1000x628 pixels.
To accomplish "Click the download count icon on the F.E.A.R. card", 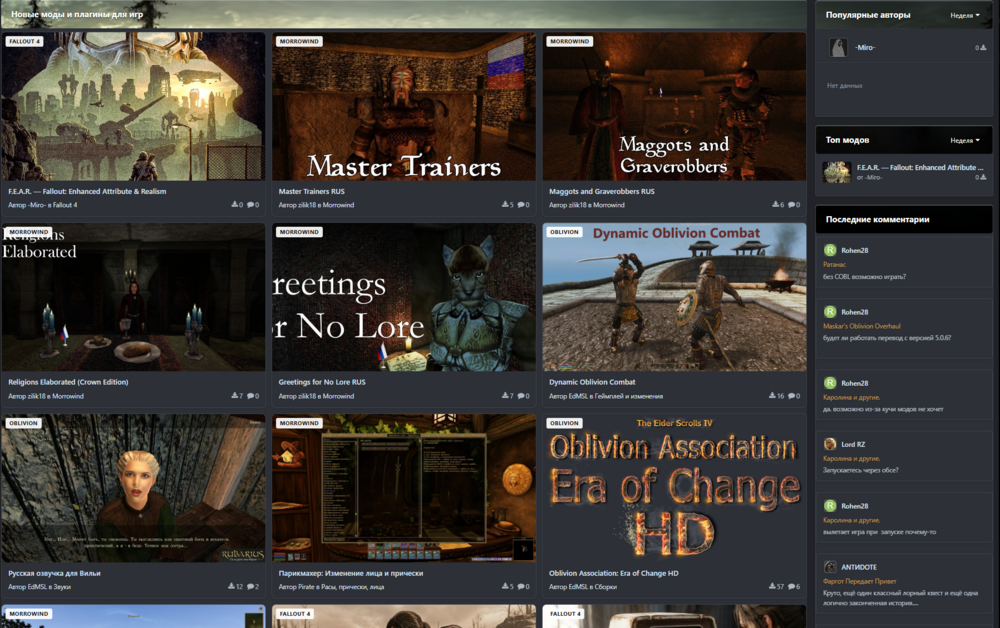I will click(235, 205).
